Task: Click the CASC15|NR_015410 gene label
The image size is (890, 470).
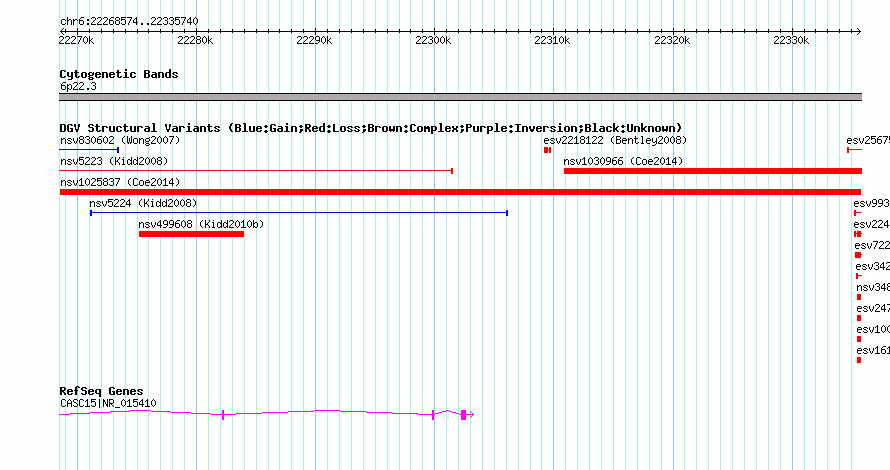Action: [108, 404]
